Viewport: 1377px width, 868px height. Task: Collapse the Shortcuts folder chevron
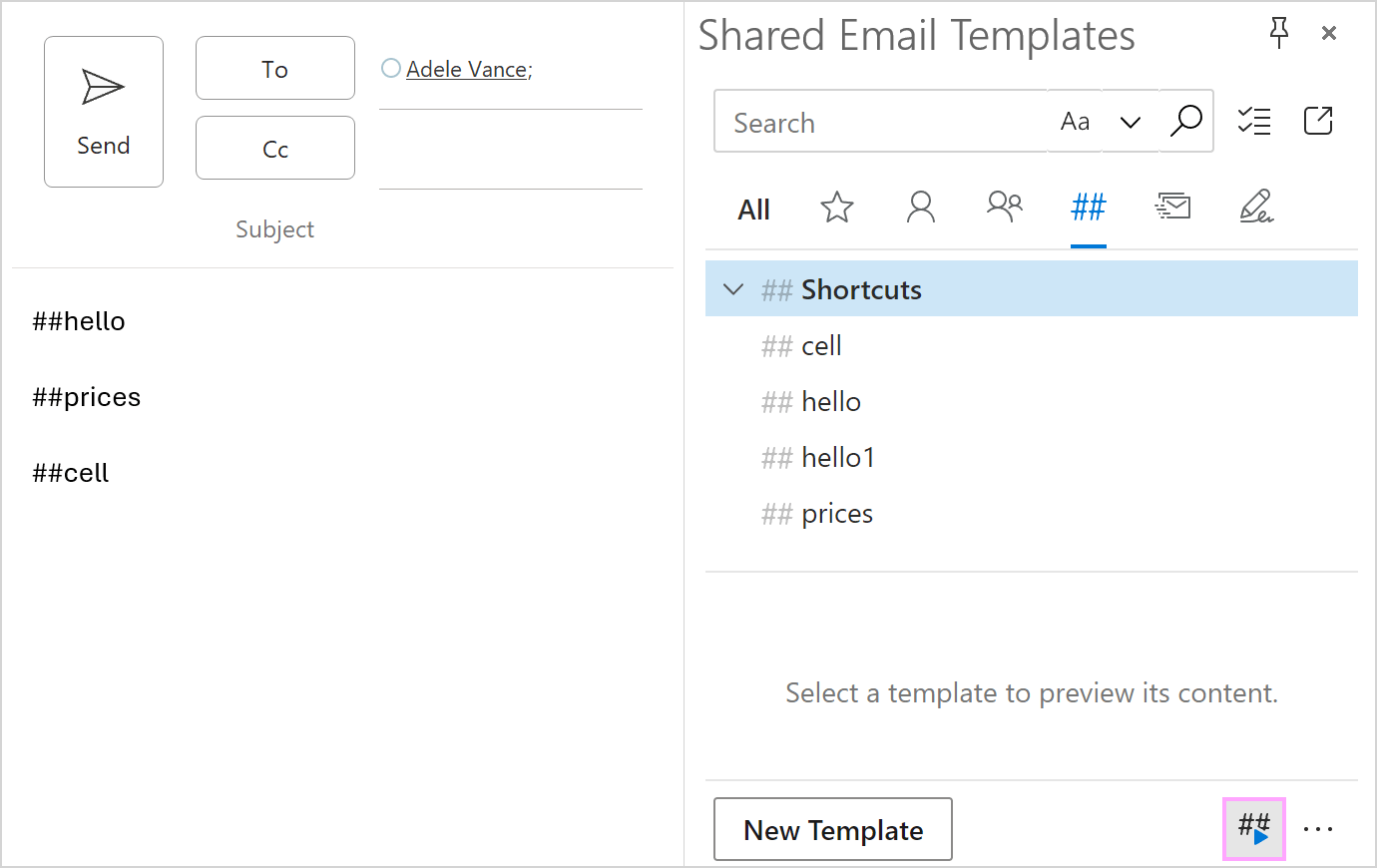[733, 289]
